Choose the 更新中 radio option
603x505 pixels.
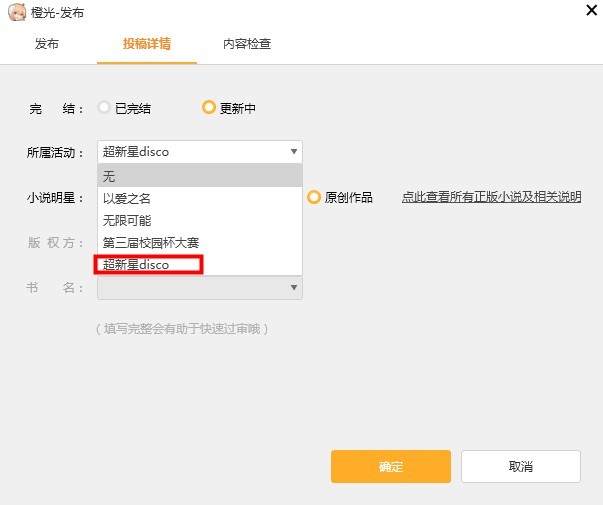click(x=209, y=108)
